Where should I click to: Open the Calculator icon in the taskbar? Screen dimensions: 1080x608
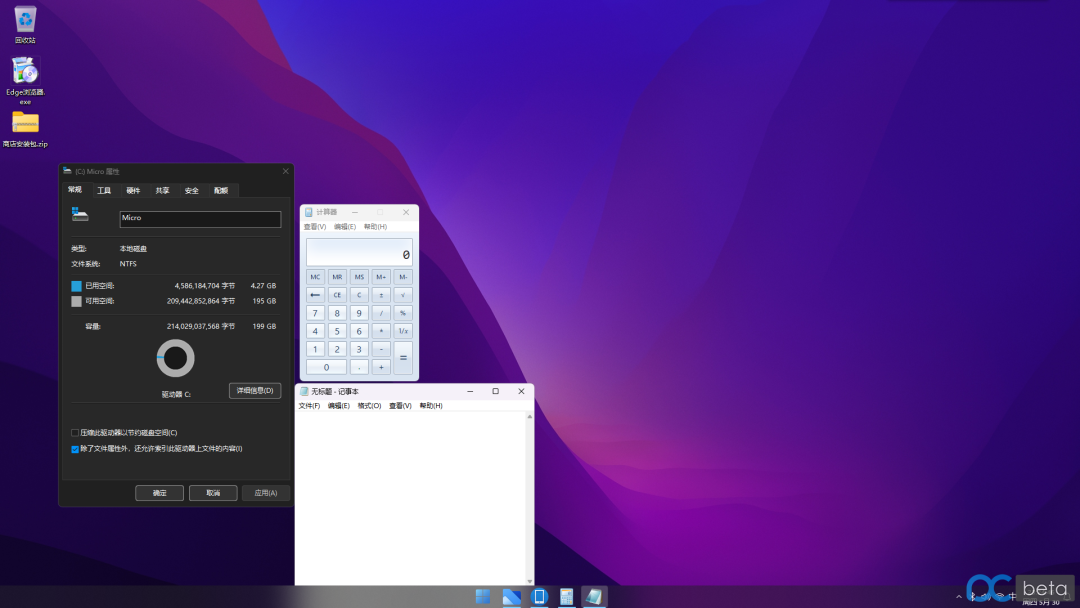click(x=567, y=597)
